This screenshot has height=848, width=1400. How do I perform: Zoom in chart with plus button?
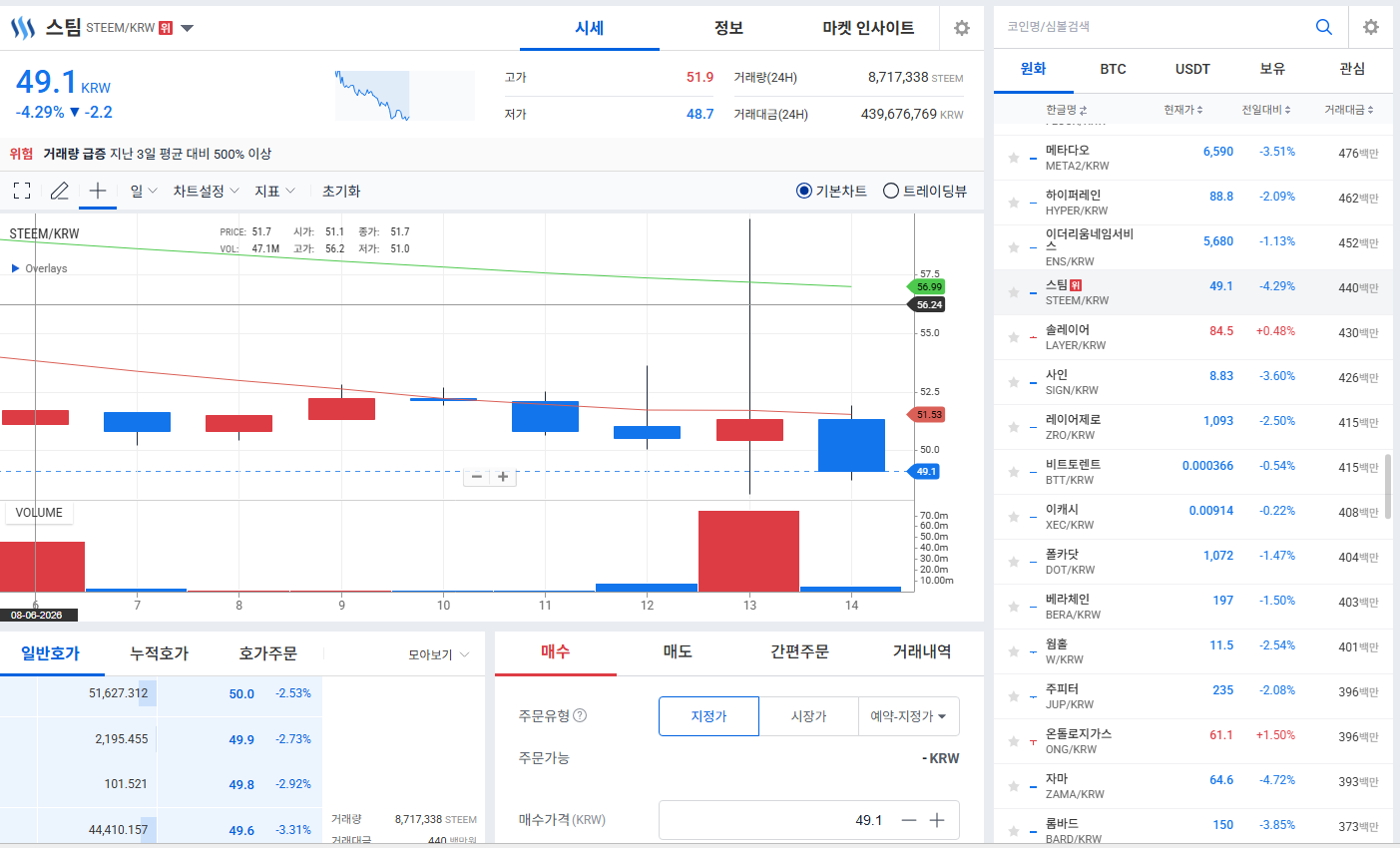tap(503, 477)
